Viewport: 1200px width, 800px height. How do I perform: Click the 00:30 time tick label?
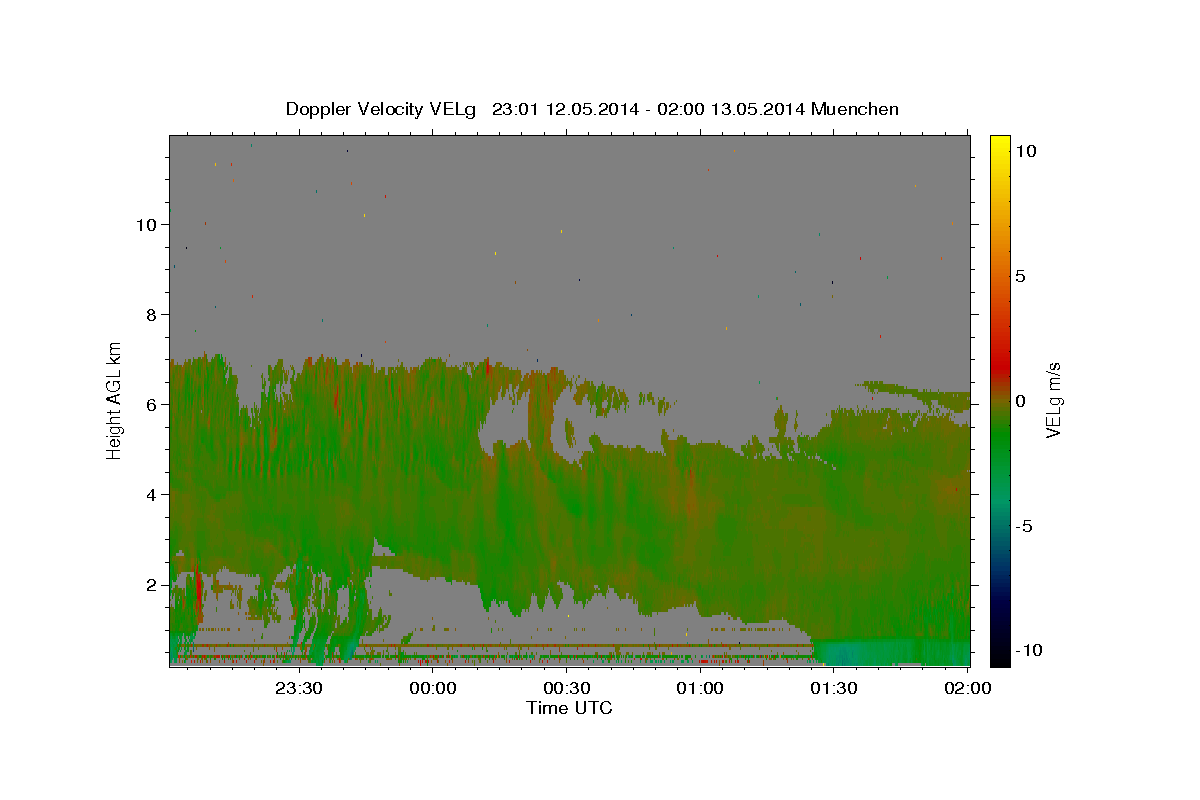pyautogui.click(x=566, y=688)
